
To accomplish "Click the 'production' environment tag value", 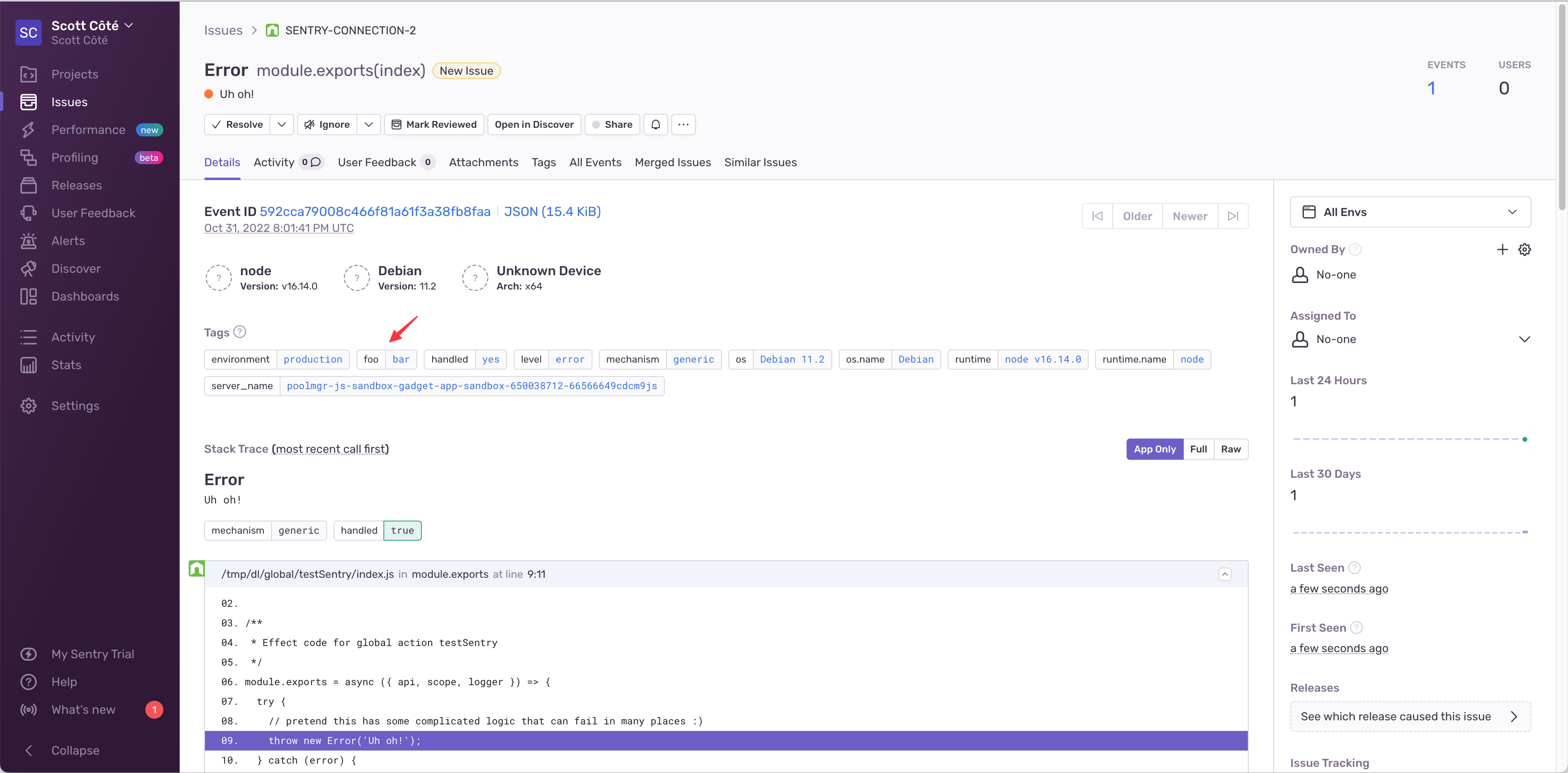I will click(313, 360).
